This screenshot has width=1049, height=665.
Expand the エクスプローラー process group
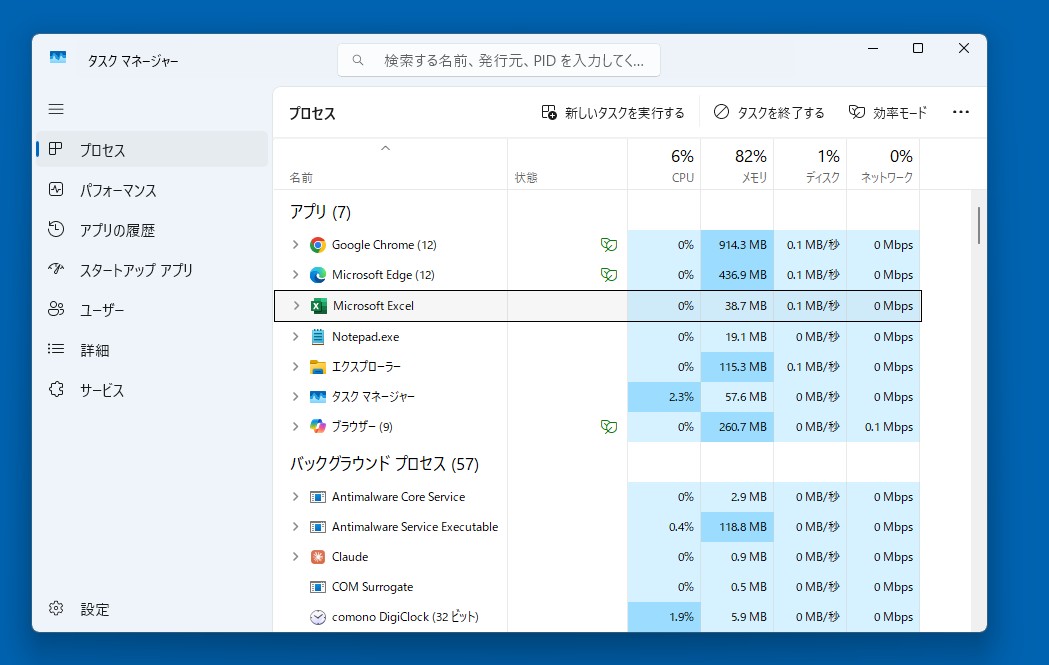(295, 367)
